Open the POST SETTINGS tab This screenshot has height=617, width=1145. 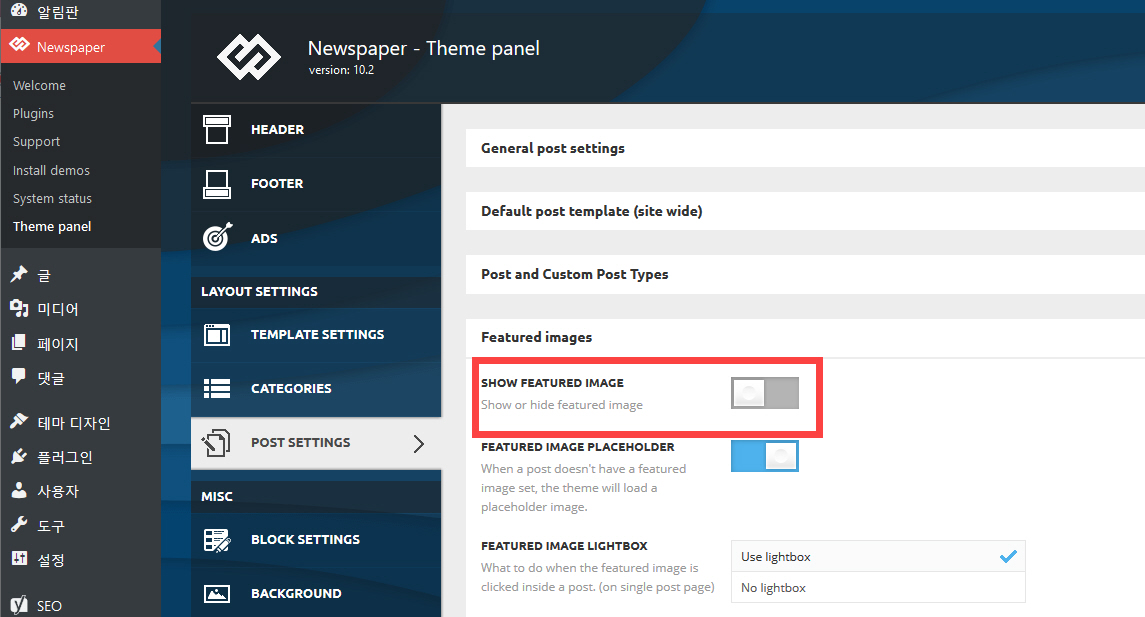pyautogui.click(x=316, y=442)
